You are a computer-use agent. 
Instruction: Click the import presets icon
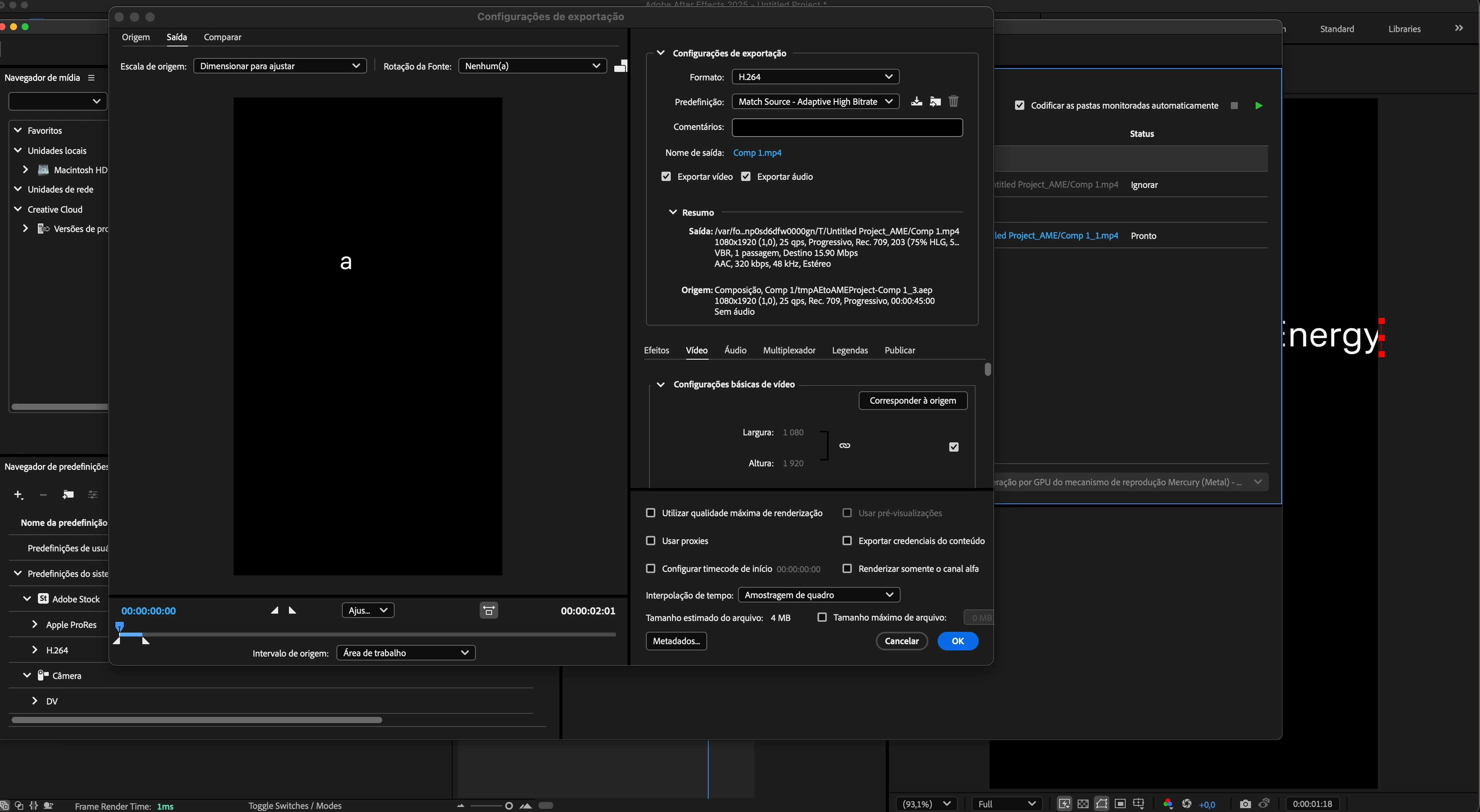[x=935, y=102]
